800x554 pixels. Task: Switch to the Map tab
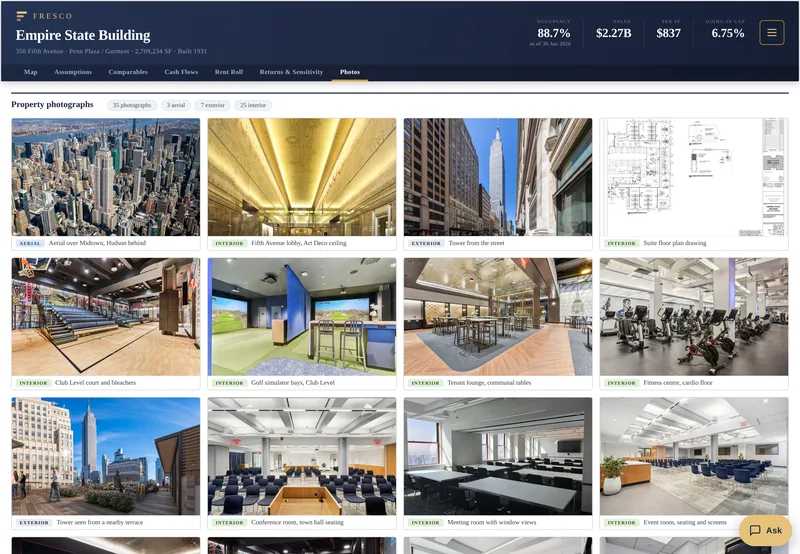[31, 72]
